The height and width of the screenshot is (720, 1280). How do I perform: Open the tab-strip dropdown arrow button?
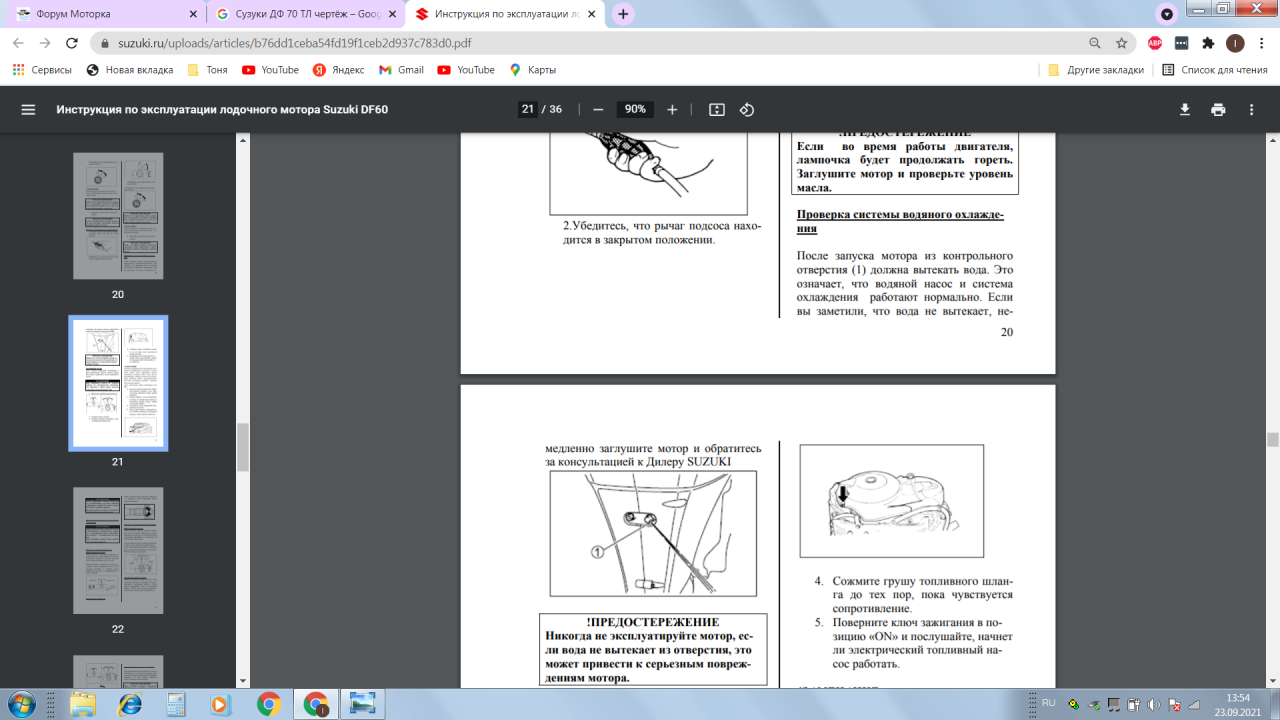point(1166,14)
